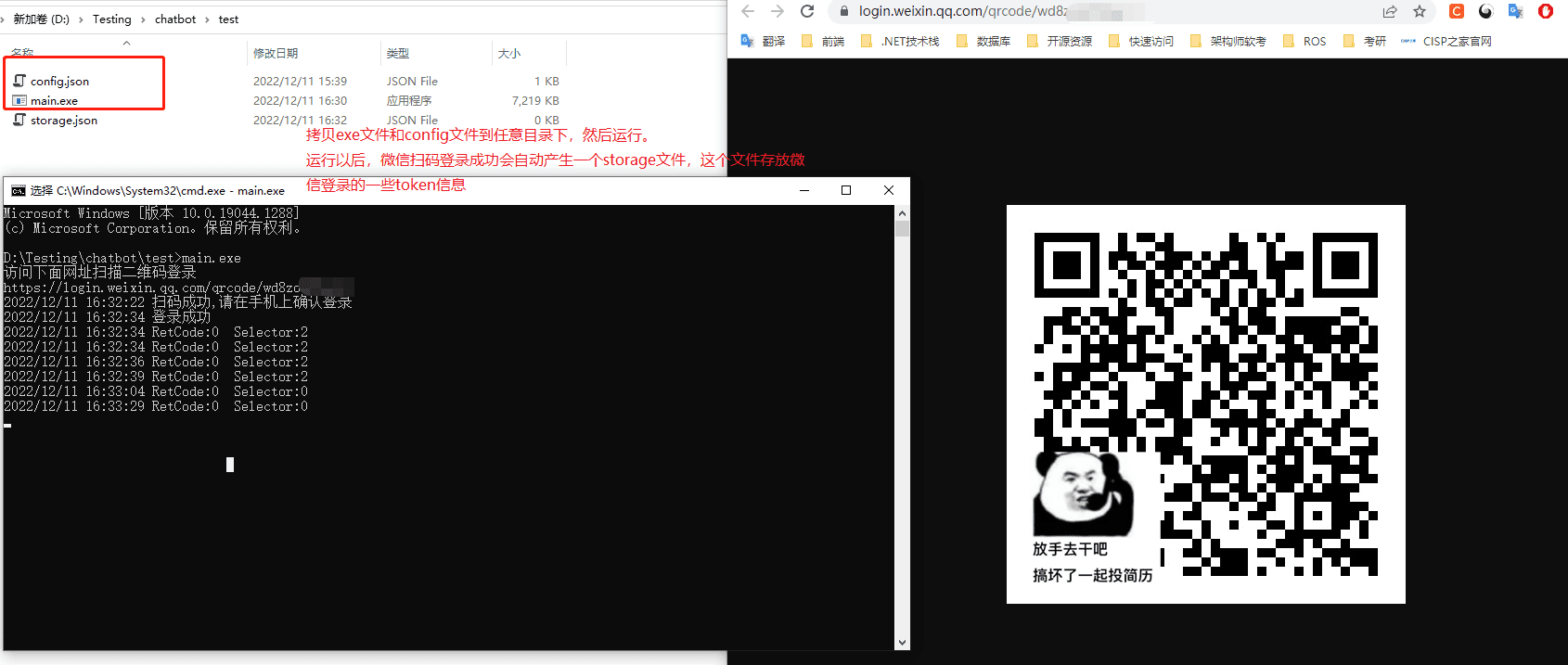
Task: Expand breadcrumb chevron after Testing
Action: coord(143,19)
